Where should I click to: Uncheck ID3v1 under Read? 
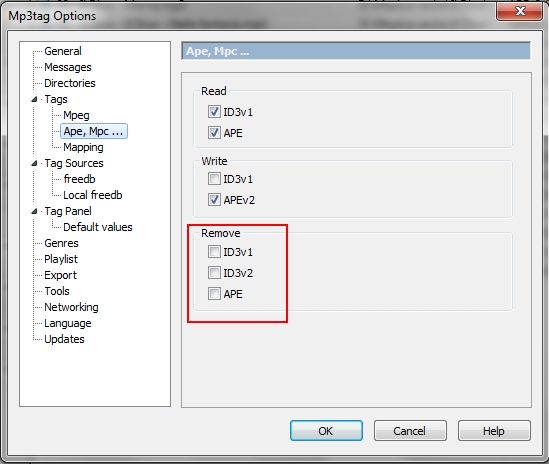coord(214,112)
